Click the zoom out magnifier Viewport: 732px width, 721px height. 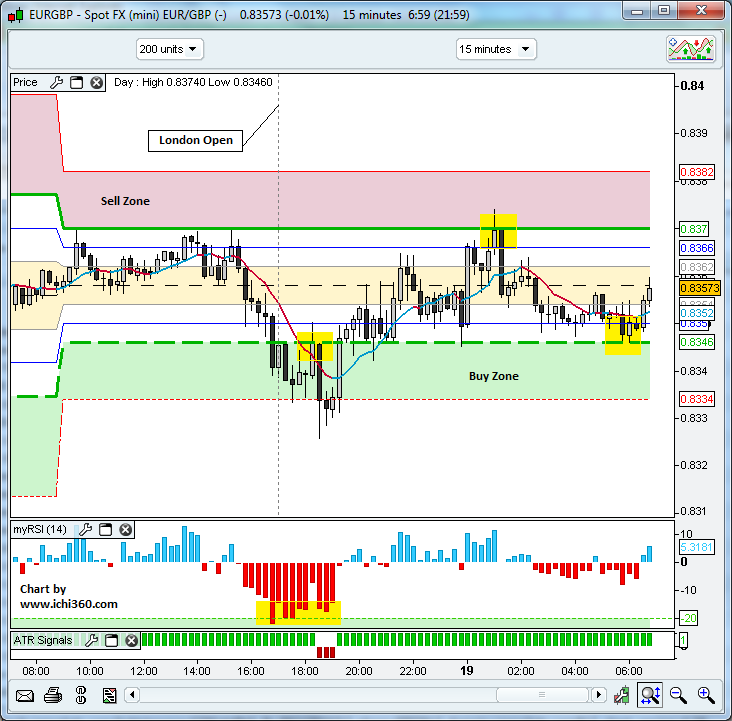[678, 695]
